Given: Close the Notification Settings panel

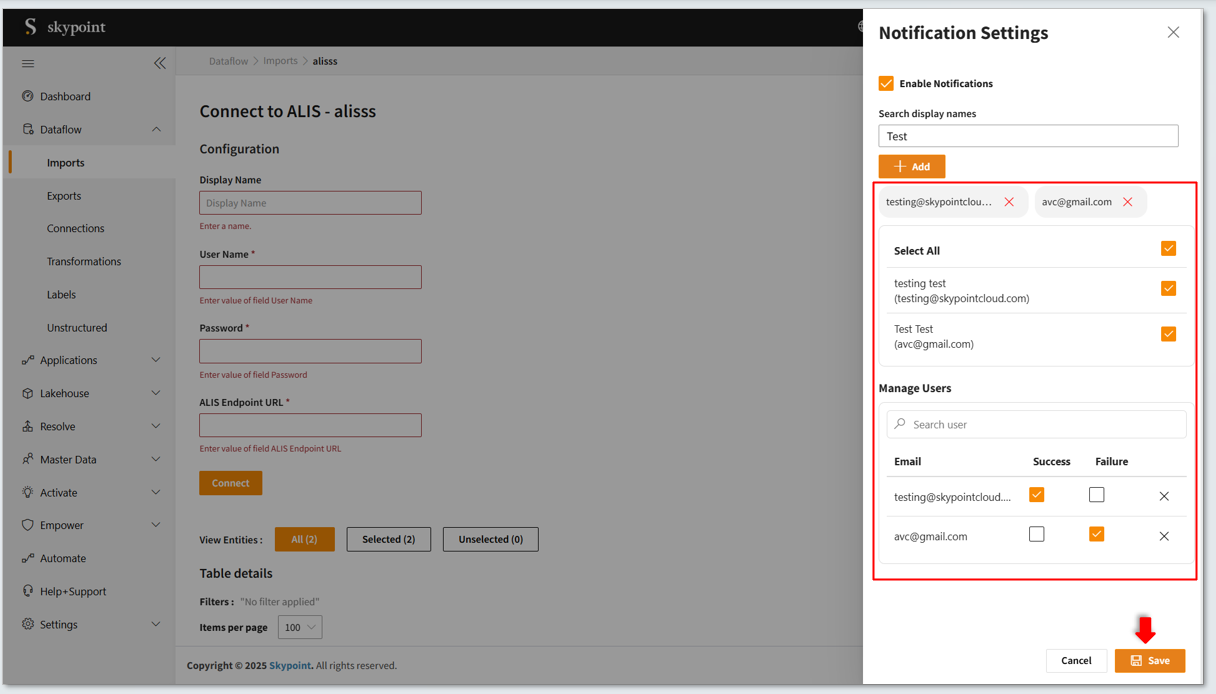Looking at the screenshot, I should click(1173, 33).
